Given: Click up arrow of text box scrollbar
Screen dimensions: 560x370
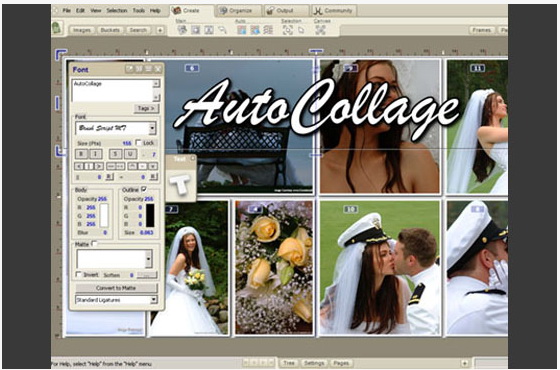Looking at the screenshot, I should pos(156,84).
